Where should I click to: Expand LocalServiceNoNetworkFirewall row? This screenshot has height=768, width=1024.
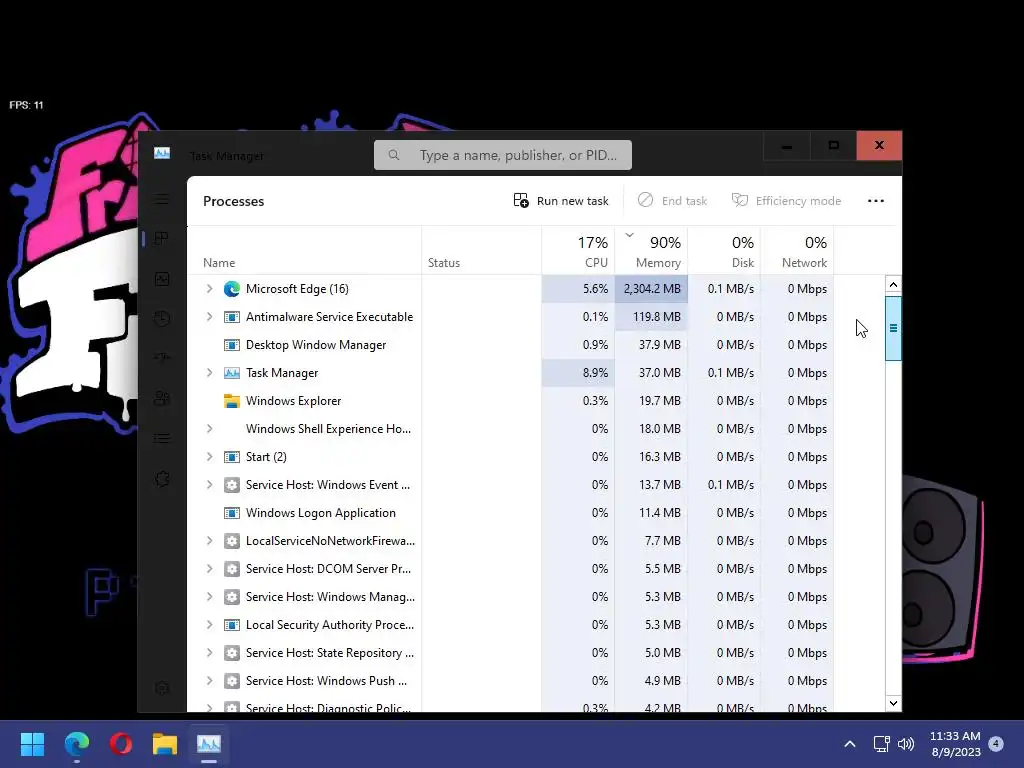click(209, 541)
